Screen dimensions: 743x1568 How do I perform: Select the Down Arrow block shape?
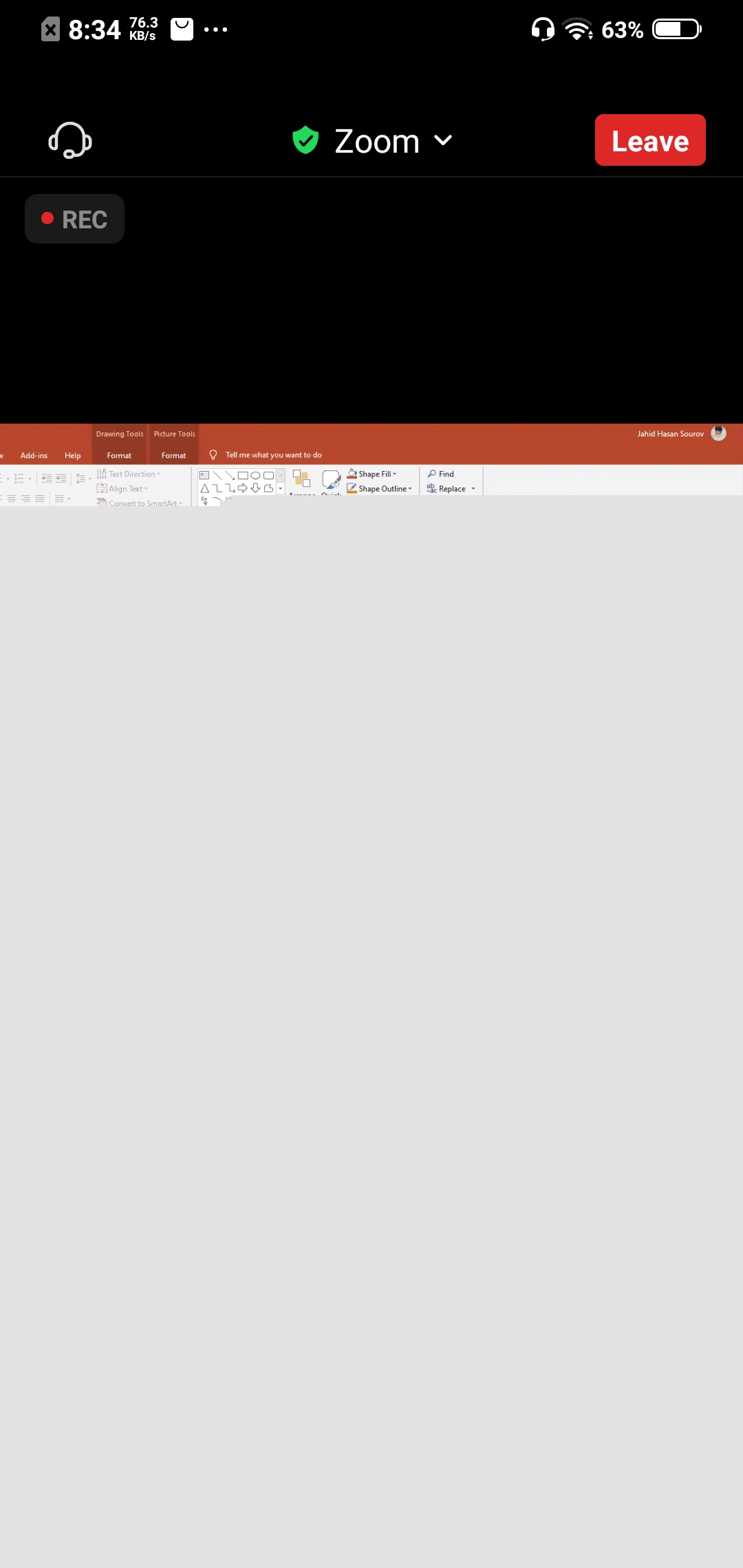tap(255, 488)
